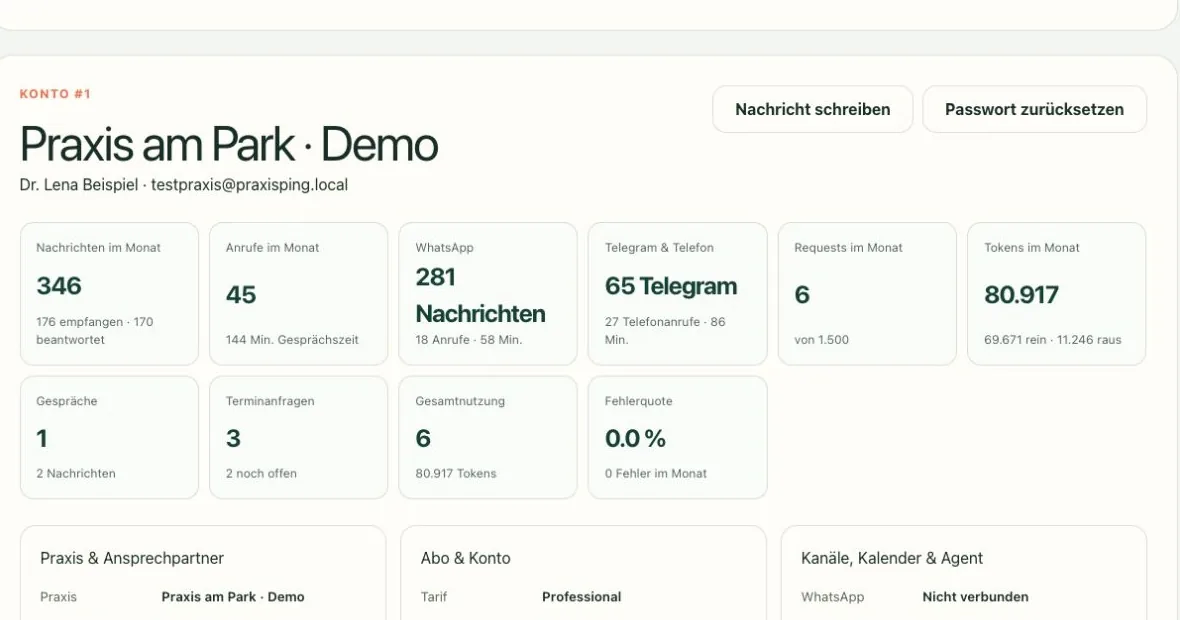1180x620 pixels.
Task: Click the value 346
Action: pyautogui.click(x=59, y=286)
